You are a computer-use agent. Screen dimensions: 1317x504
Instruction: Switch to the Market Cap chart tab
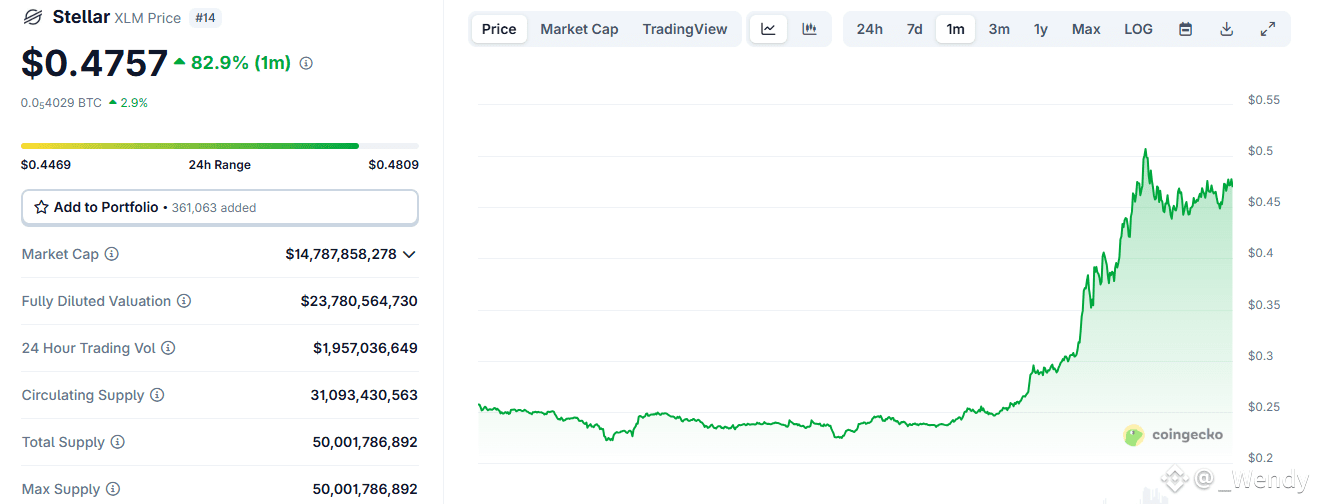click(x=579, y=29)
